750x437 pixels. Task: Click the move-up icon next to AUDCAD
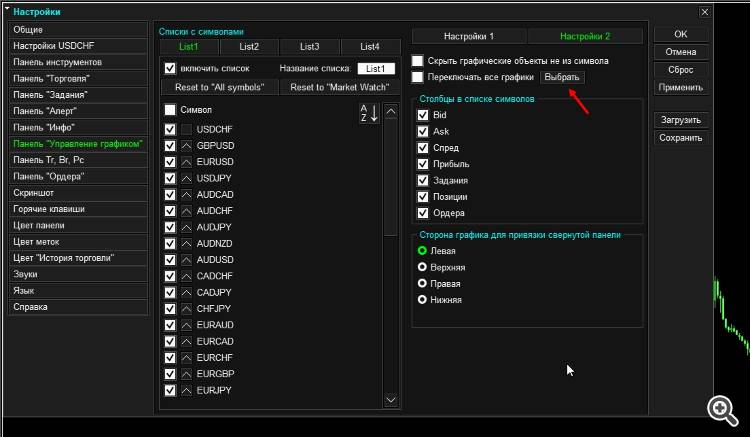[187, 195]
